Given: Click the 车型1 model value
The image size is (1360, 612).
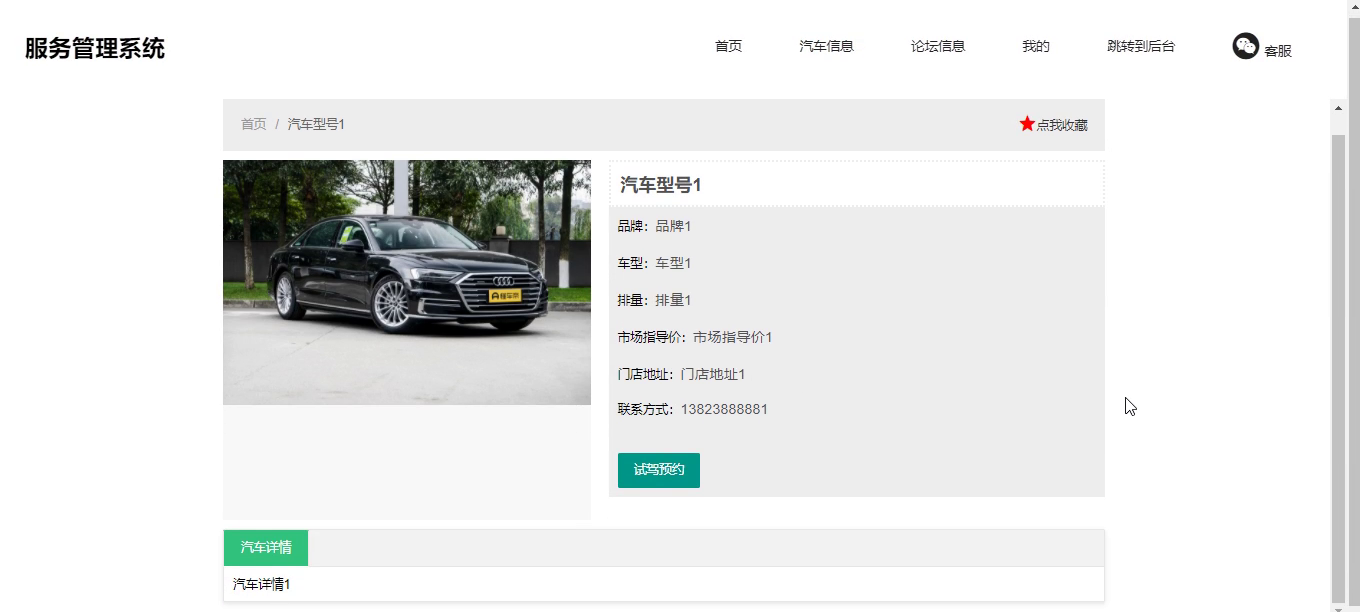Looking at the screenshot, I should point(673,263).
